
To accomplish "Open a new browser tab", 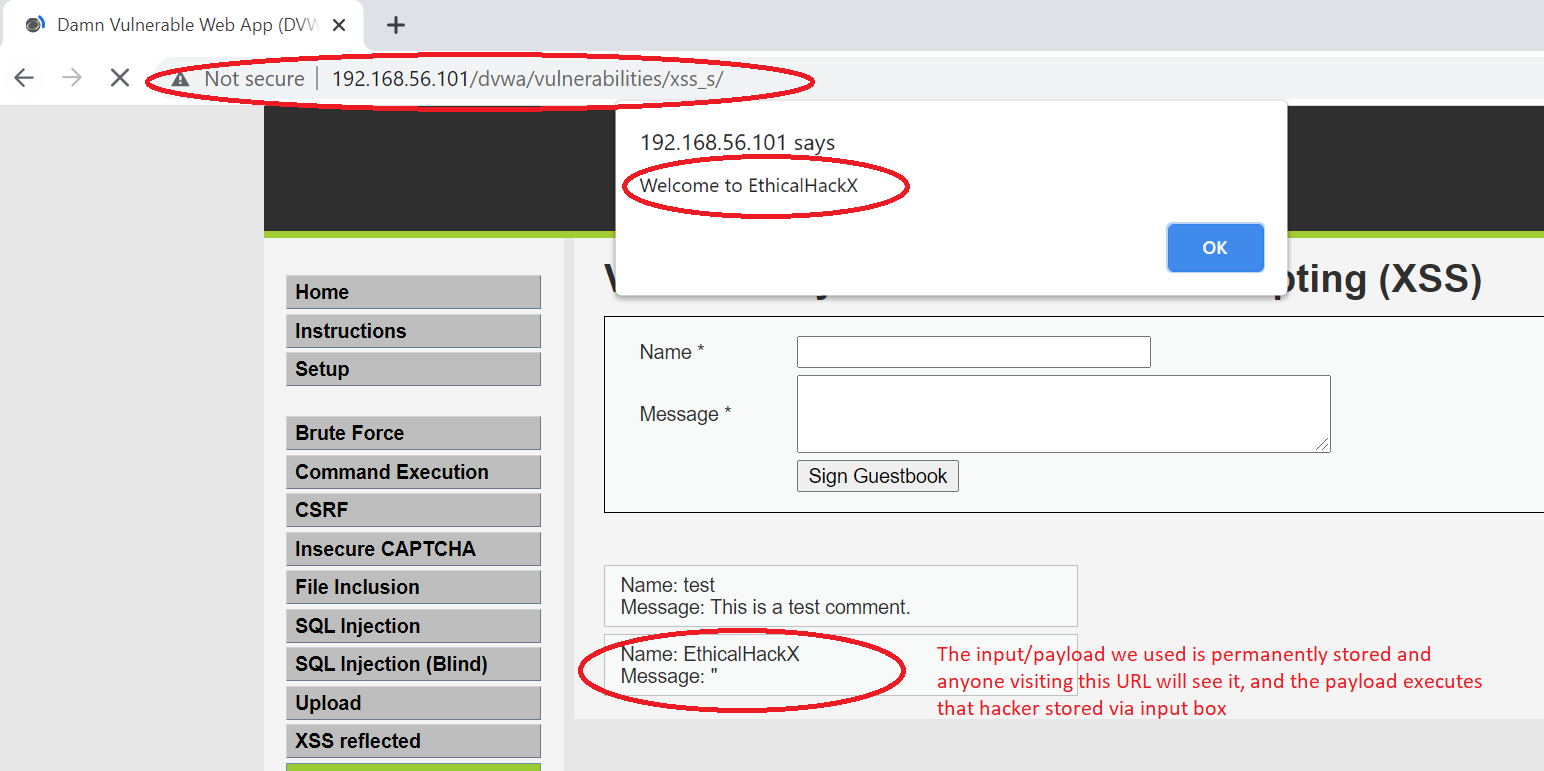I will click(396, 25).
